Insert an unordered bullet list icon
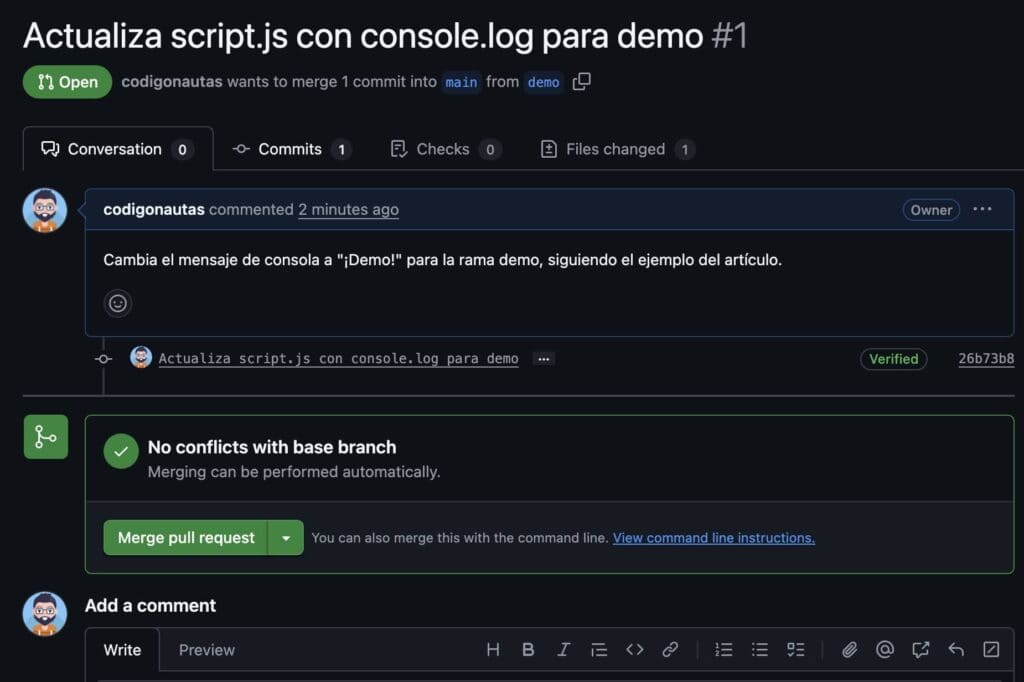 [x=760, y=649]
